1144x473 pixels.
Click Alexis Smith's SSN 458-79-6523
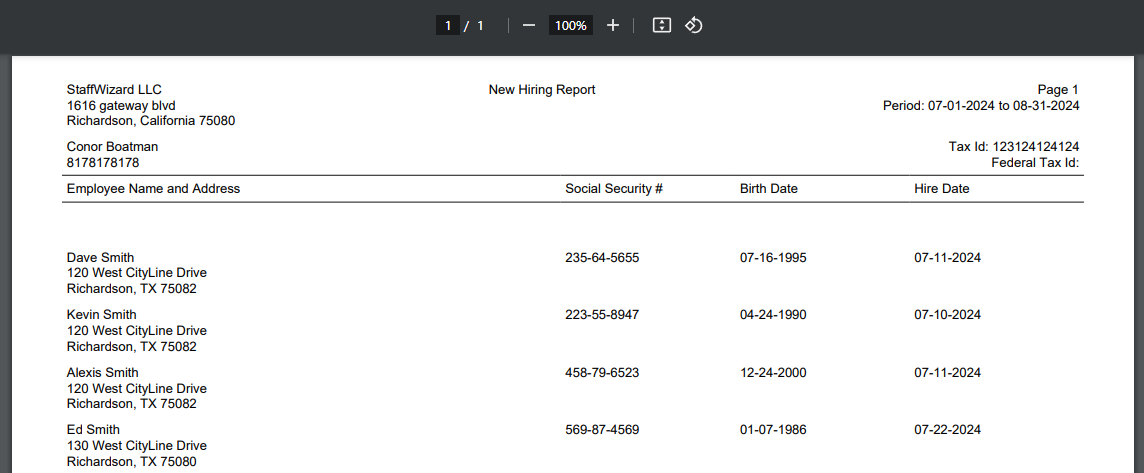coord(602,373)
